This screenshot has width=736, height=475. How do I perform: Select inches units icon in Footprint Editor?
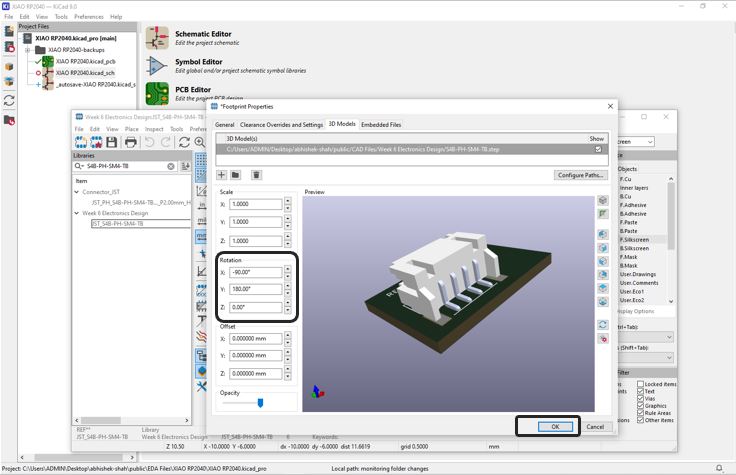click(201, 205)
